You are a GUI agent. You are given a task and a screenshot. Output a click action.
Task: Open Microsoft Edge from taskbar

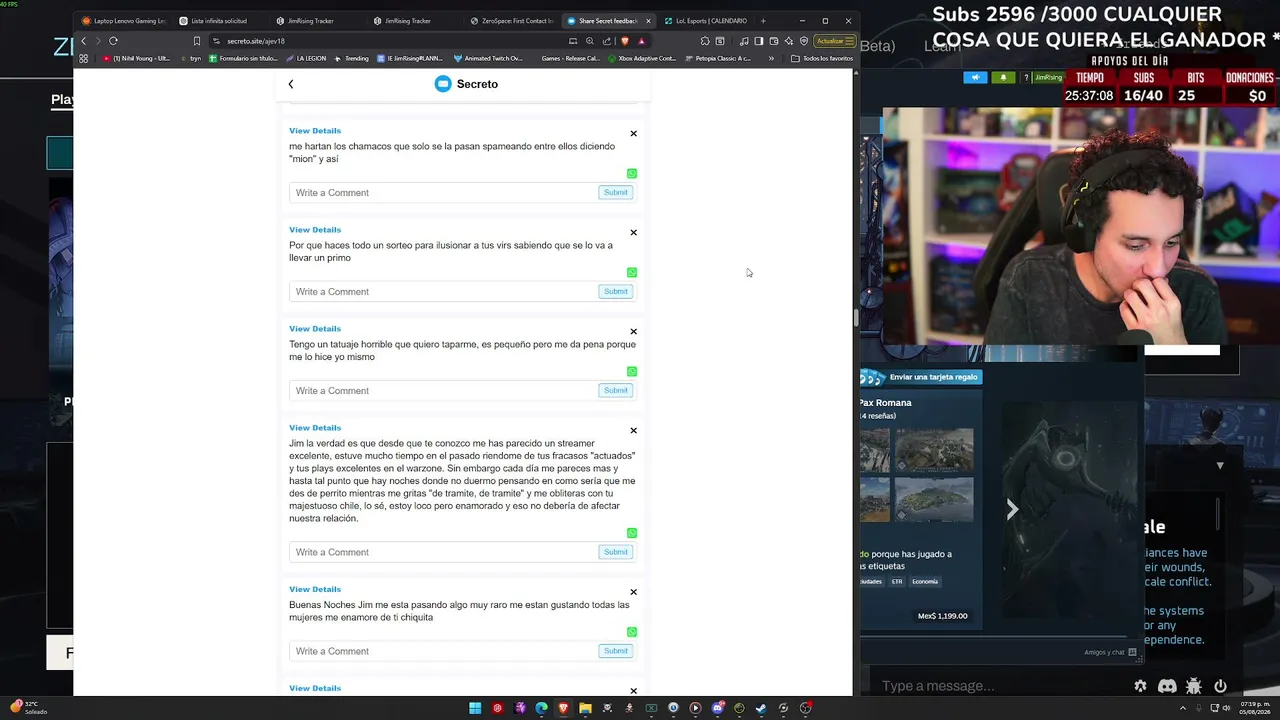tap(541, 708)
